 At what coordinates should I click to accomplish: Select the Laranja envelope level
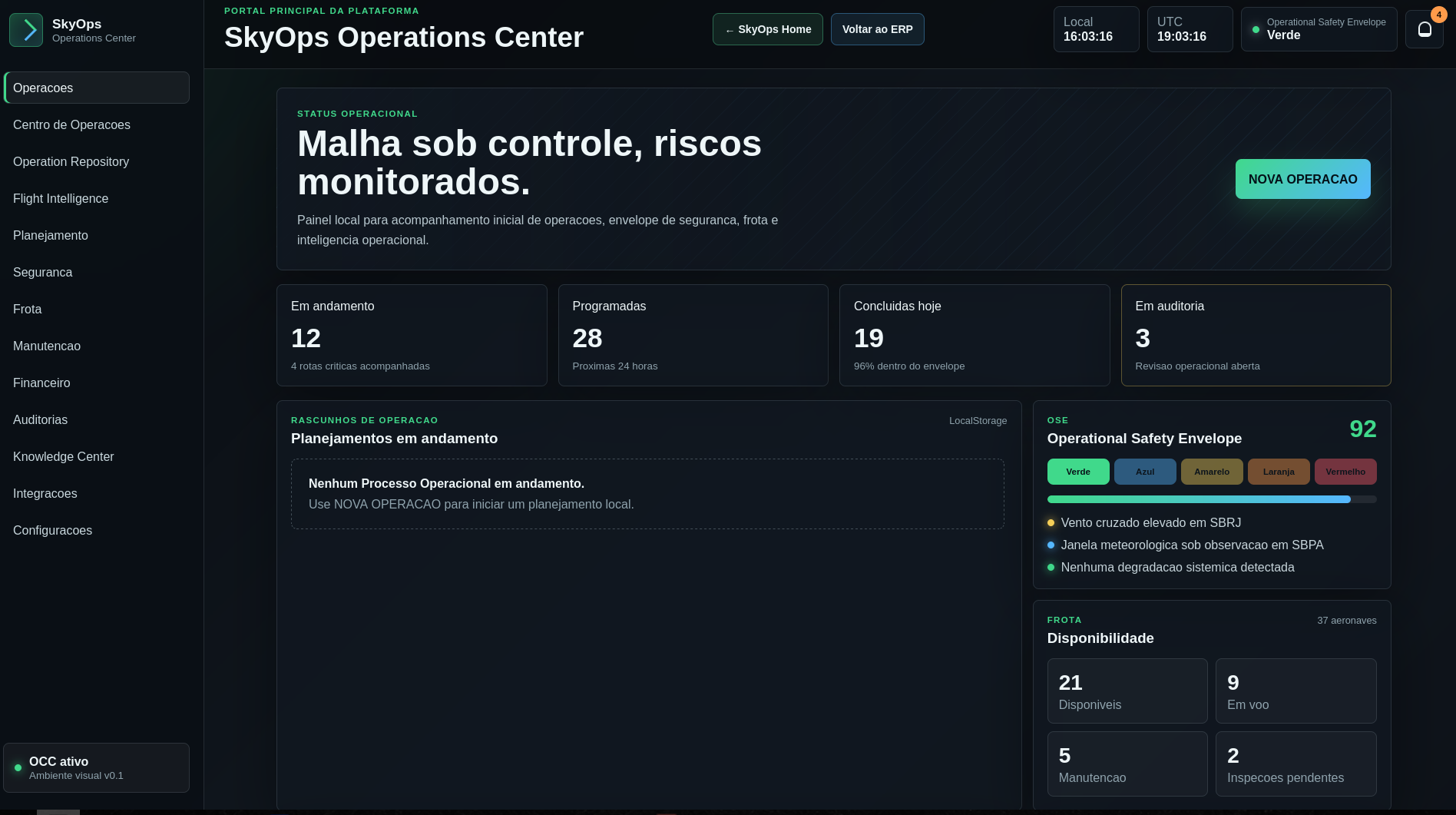click(x=1279, y=472)
